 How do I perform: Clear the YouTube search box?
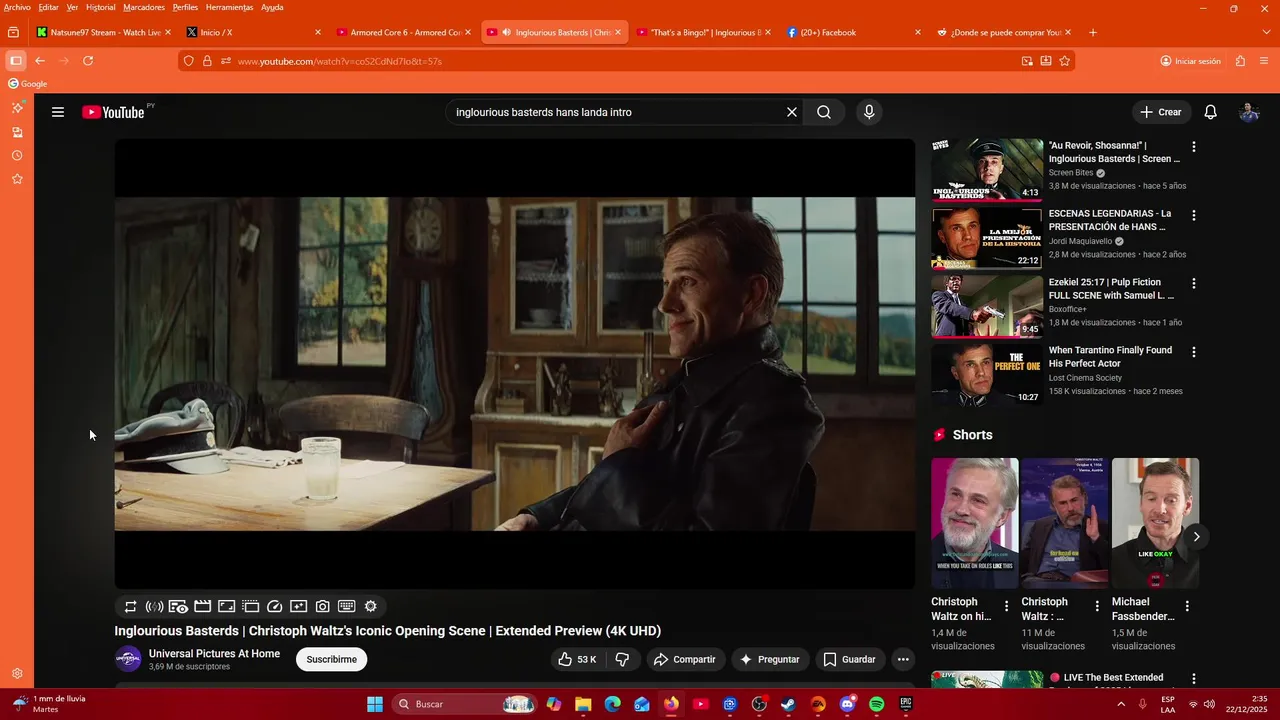[792, 112]
